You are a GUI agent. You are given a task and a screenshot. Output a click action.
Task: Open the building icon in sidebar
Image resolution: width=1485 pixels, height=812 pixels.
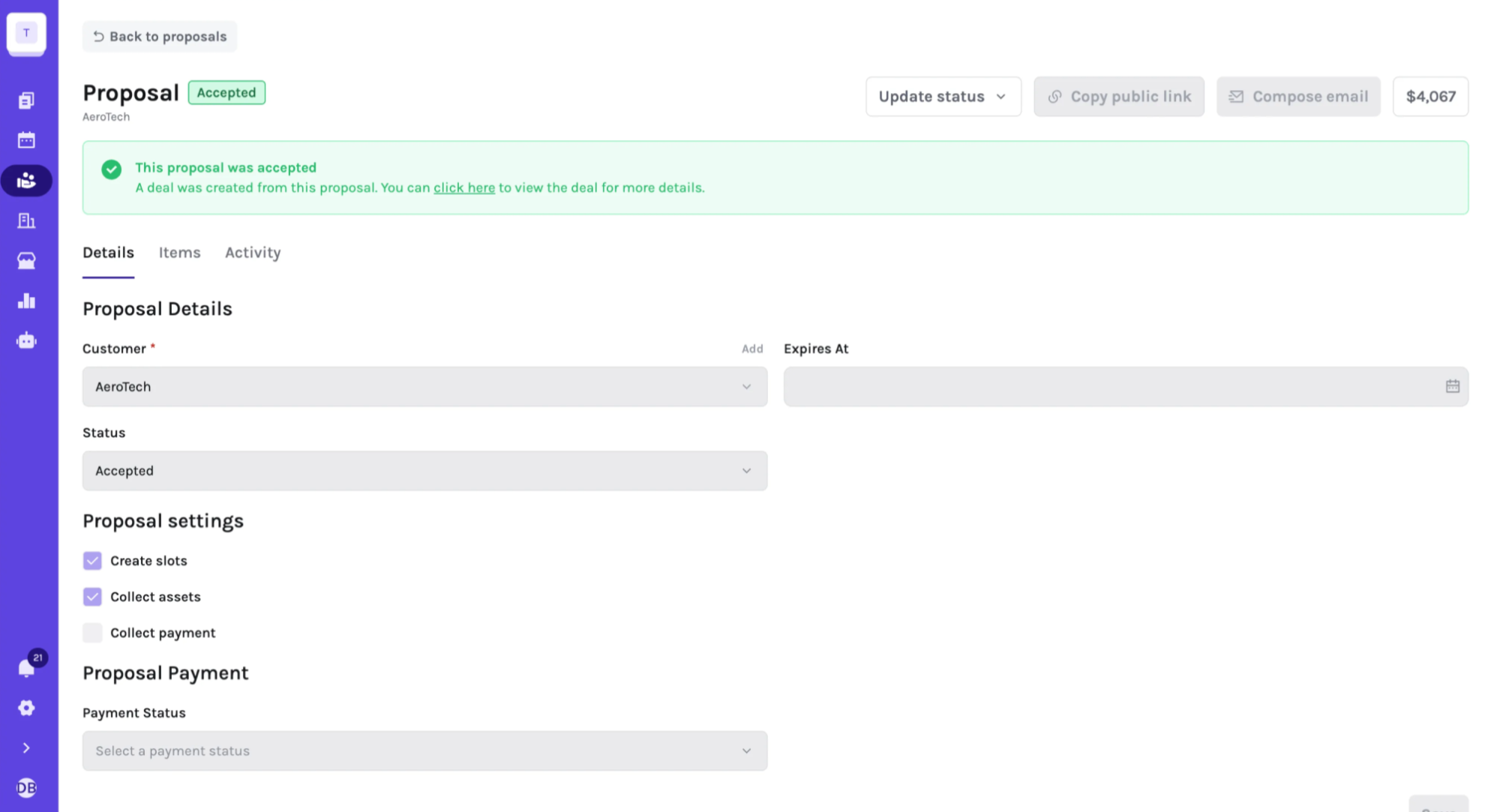(x=26, y=220)
